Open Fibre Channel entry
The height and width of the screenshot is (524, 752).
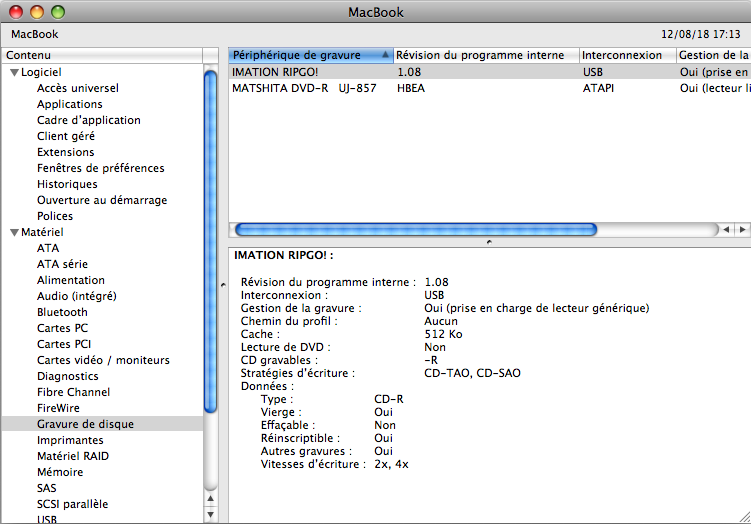coord(73,392)
